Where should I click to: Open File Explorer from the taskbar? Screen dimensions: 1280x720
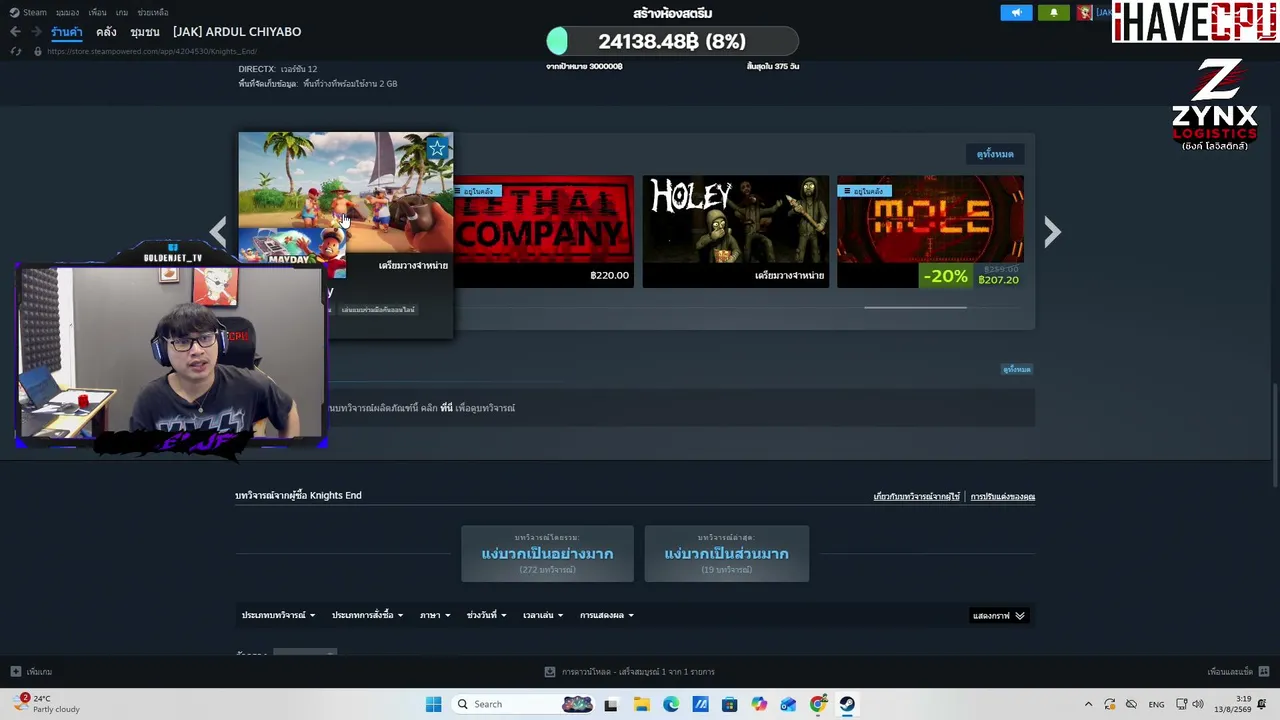coord(641,704)
